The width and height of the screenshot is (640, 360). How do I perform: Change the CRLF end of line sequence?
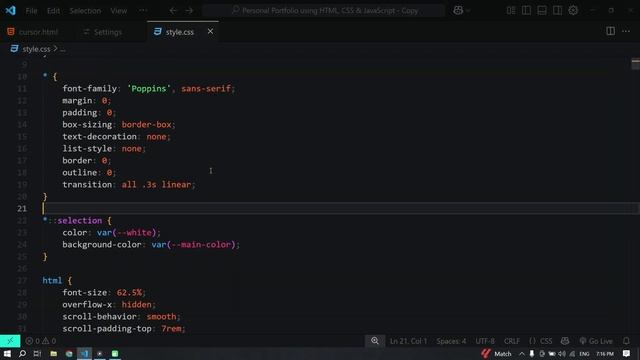(x=512, y=341)
